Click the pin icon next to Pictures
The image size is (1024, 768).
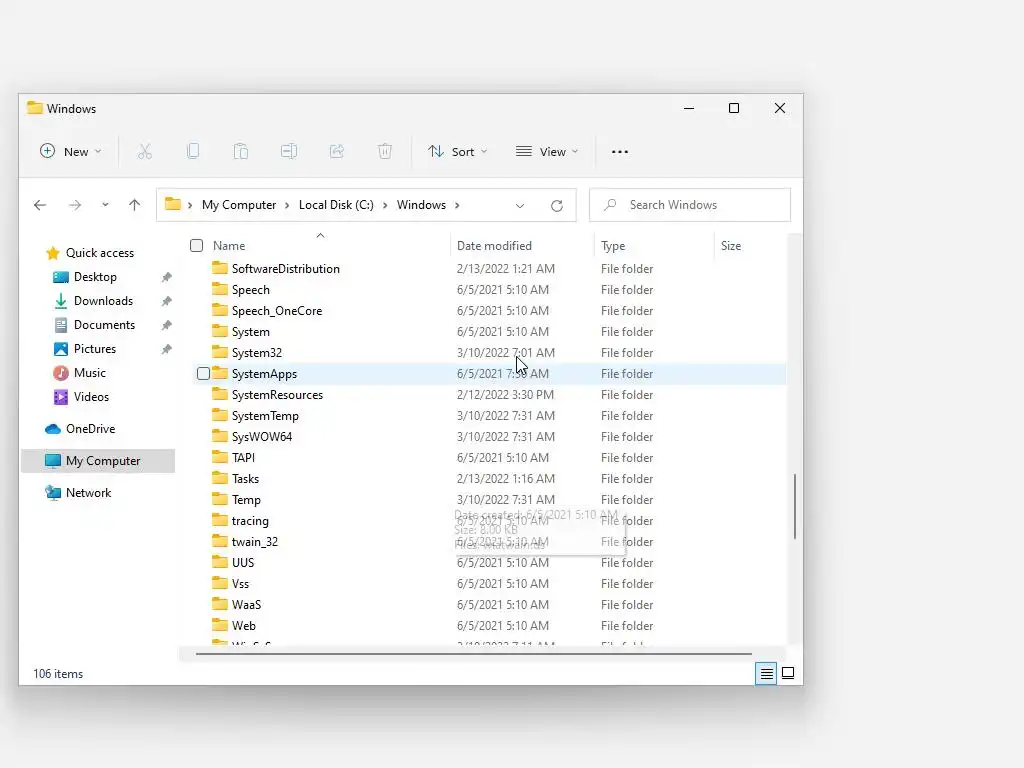point(167,349)
